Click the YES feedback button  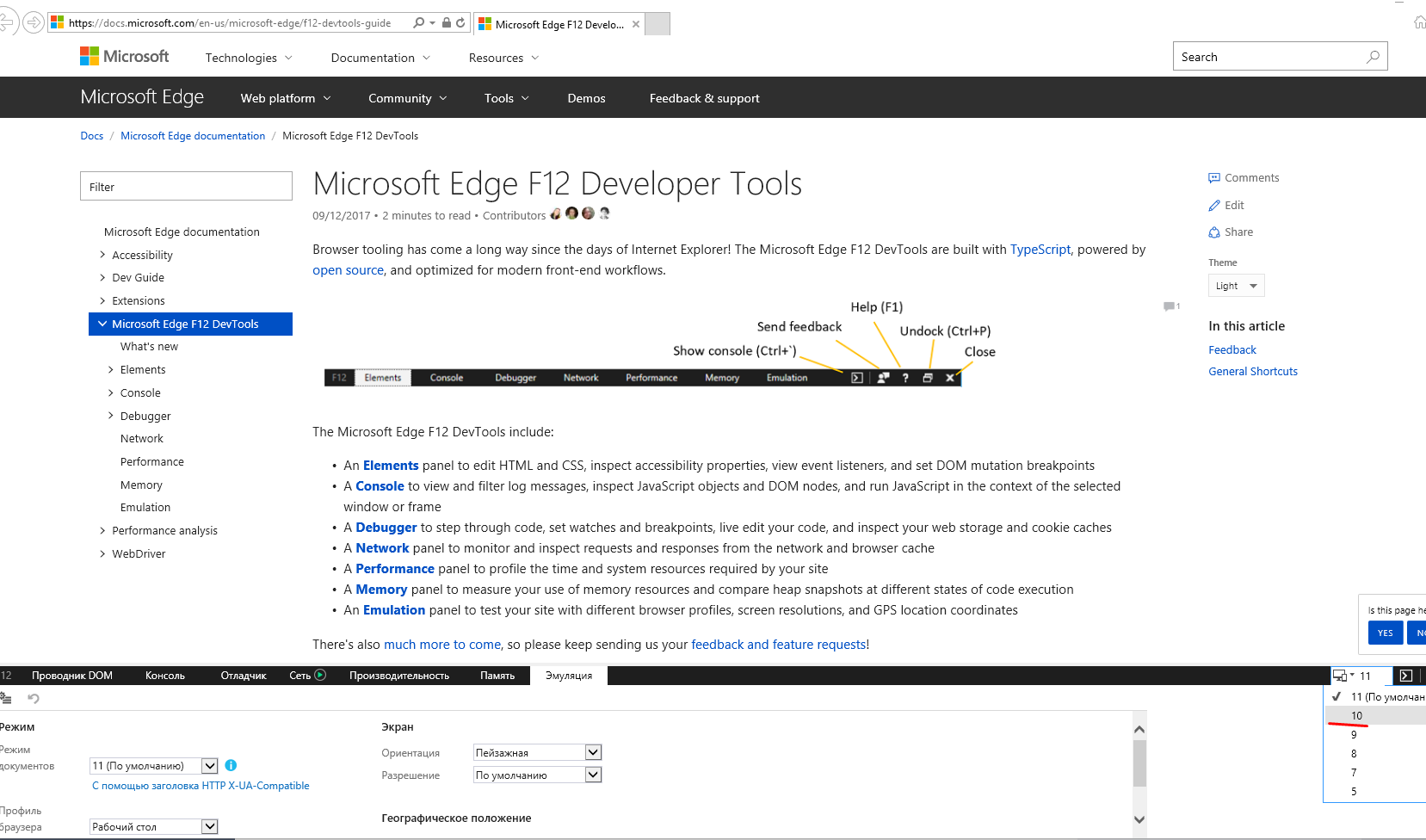(1385, 633)
